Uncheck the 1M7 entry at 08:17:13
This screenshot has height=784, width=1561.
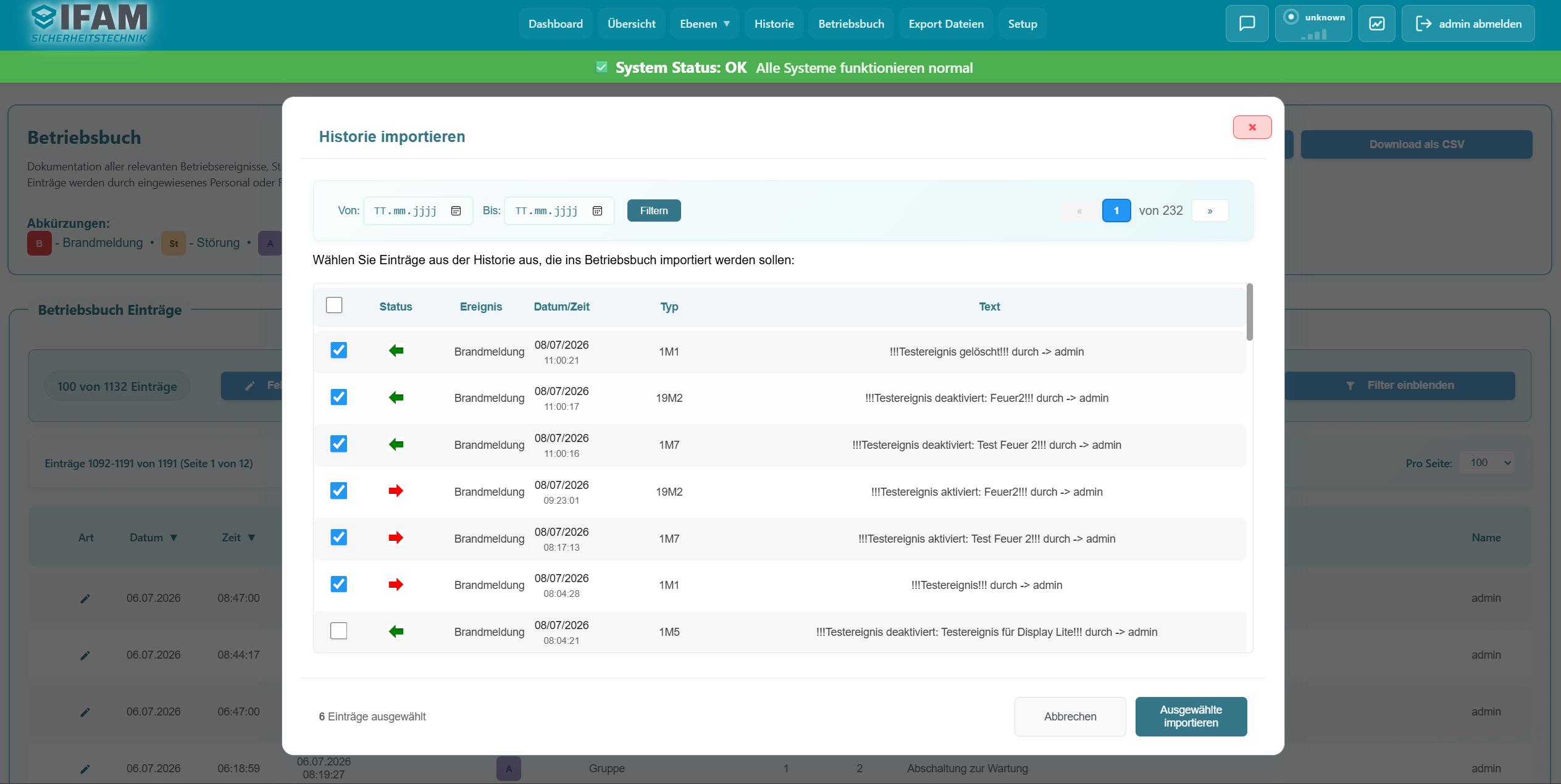(x=338, y=537)
